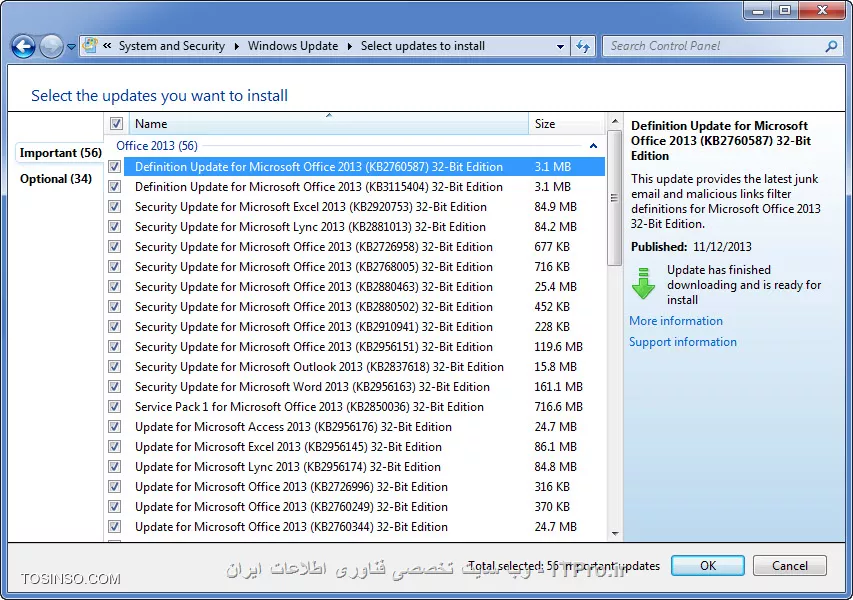This screenshot has width=853, height=600.
Task: Click the 716.6 MB size cell
Action: 558,406
